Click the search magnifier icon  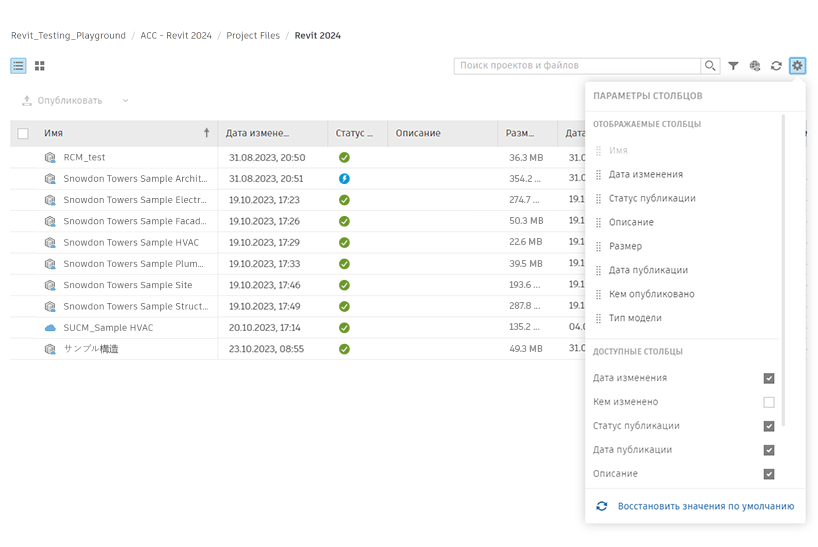pyautogui.click(x=710, y=66)
